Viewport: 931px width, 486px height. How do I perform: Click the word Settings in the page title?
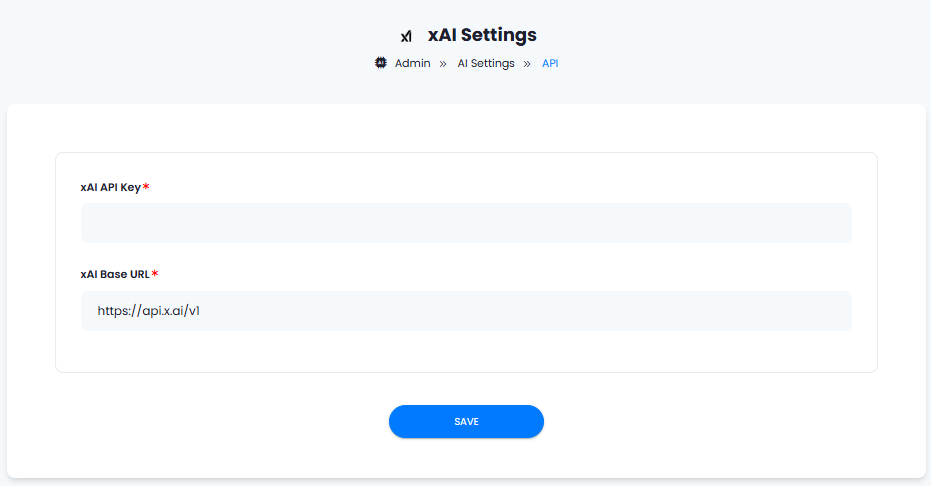[499, 35]
